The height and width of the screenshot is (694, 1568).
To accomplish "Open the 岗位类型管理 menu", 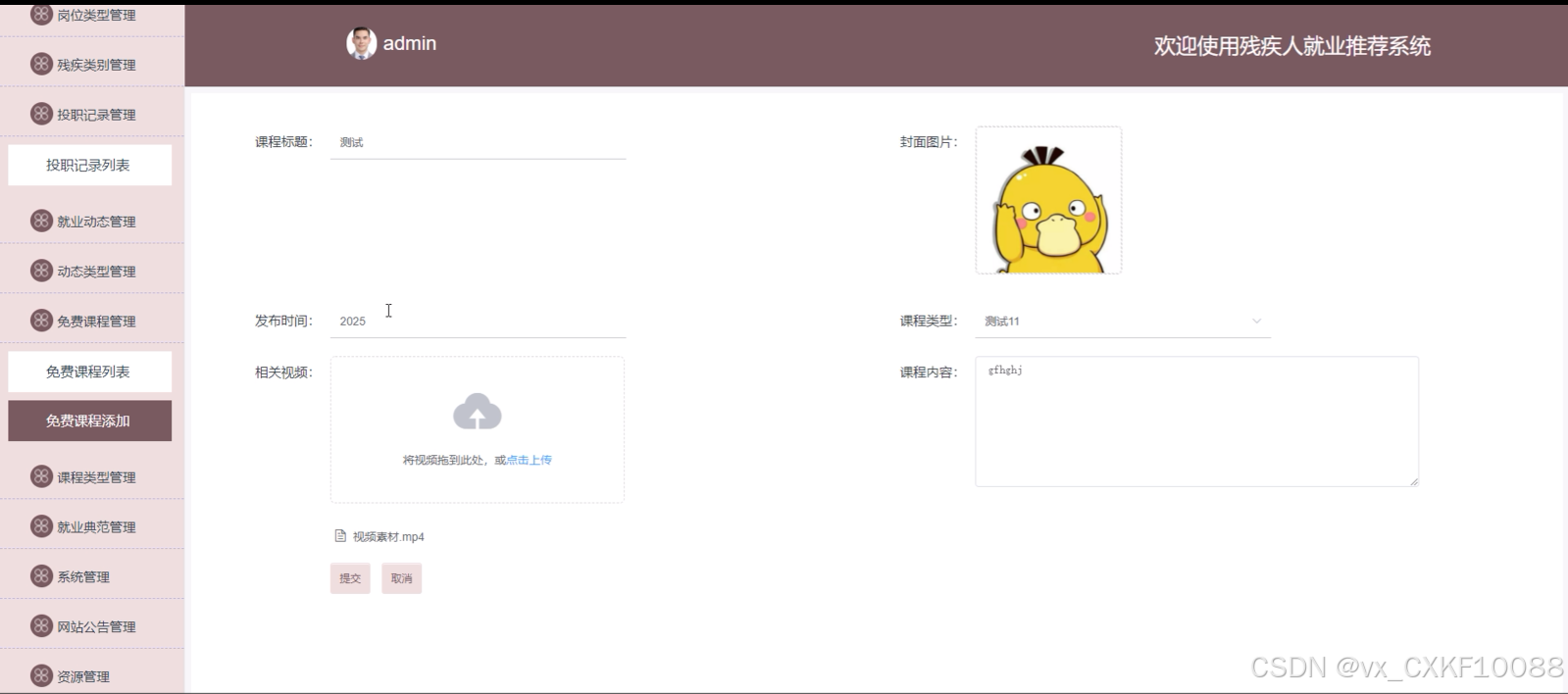I will coord(92,17).
